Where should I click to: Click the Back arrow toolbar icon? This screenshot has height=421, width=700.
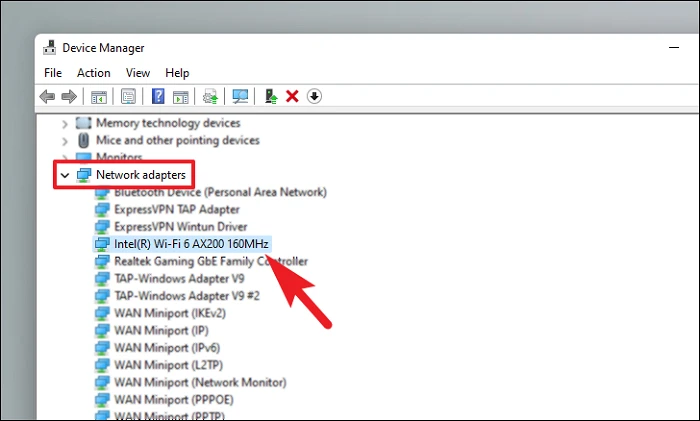[47, 96]
